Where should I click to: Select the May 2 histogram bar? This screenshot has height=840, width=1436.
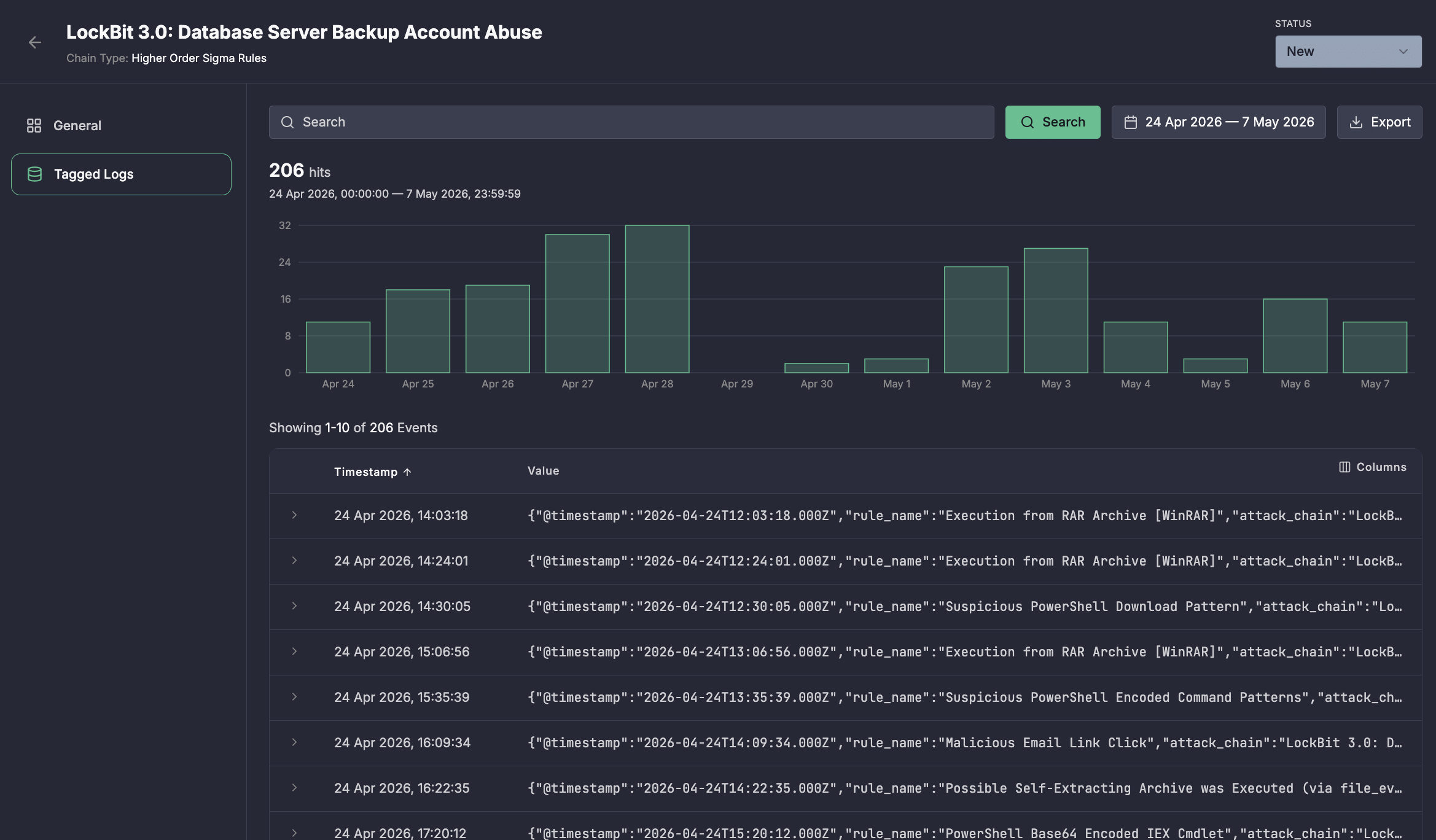tap(976, 320)
